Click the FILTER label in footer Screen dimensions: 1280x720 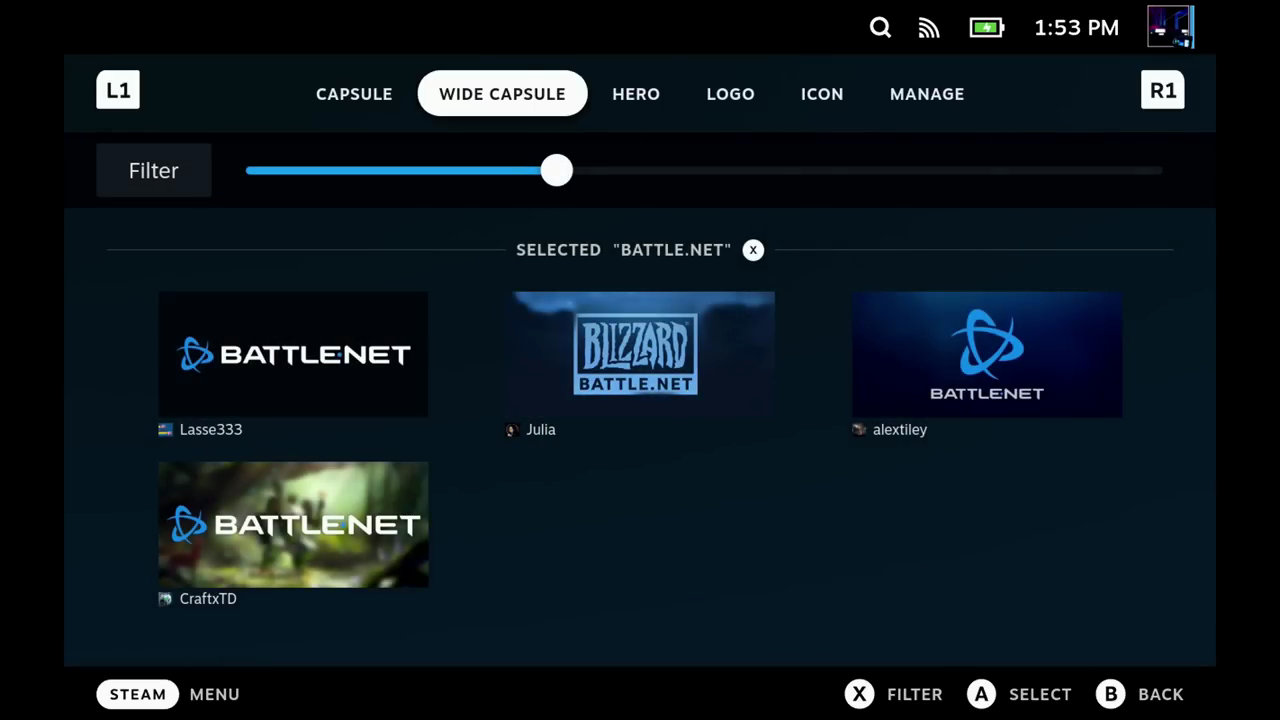click(x=914, y=694)
